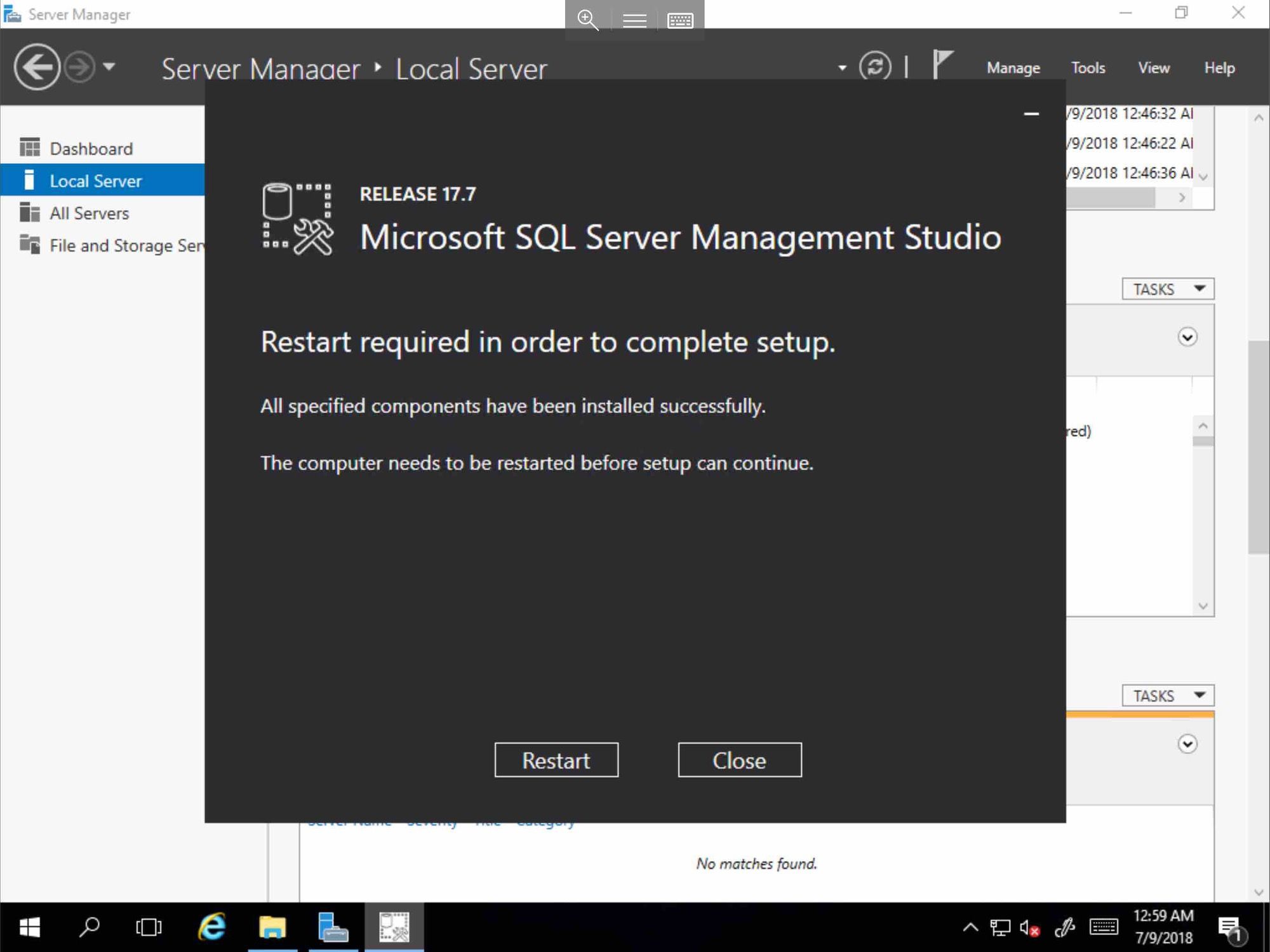1270x952 pixels.
Task: Expand the TASKS dropdown in upper panel
Action: coord(1166,289)
